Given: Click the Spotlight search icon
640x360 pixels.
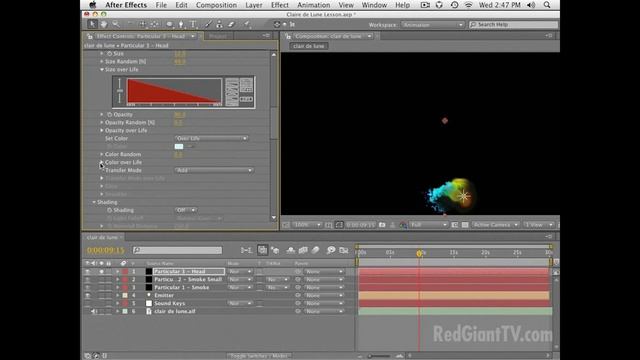Looking at the screenshot, I should pyautogui.click(x=547, y=5).
